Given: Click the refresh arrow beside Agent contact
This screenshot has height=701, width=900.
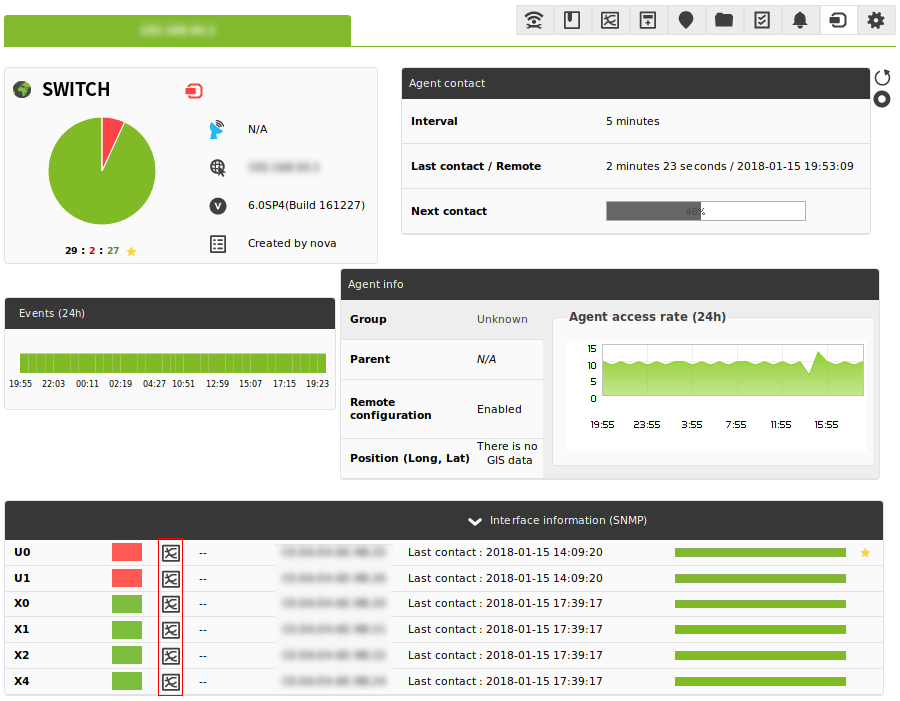Looking at the screenshot, I should tap(882, 77).
